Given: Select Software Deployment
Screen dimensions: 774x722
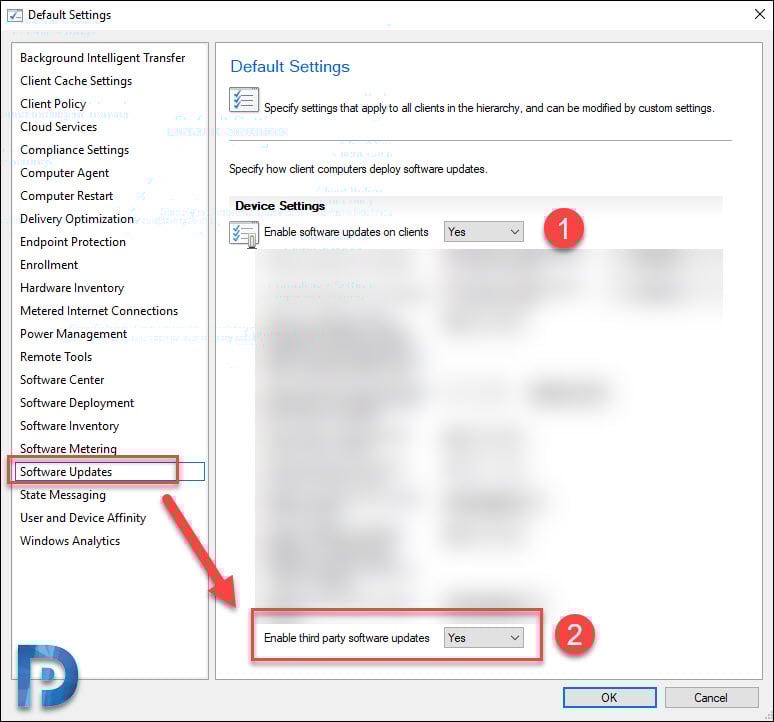Looking at the screenshot, I should click(x=77, y=403).
